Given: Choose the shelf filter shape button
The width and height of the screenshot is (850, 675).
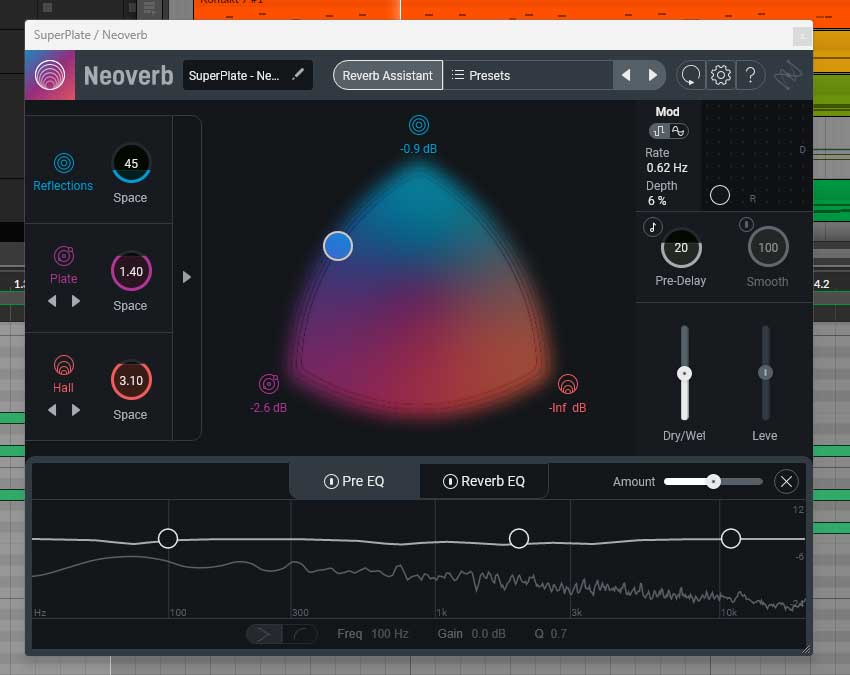Looking at the screenshot, I should pos(300,634).
